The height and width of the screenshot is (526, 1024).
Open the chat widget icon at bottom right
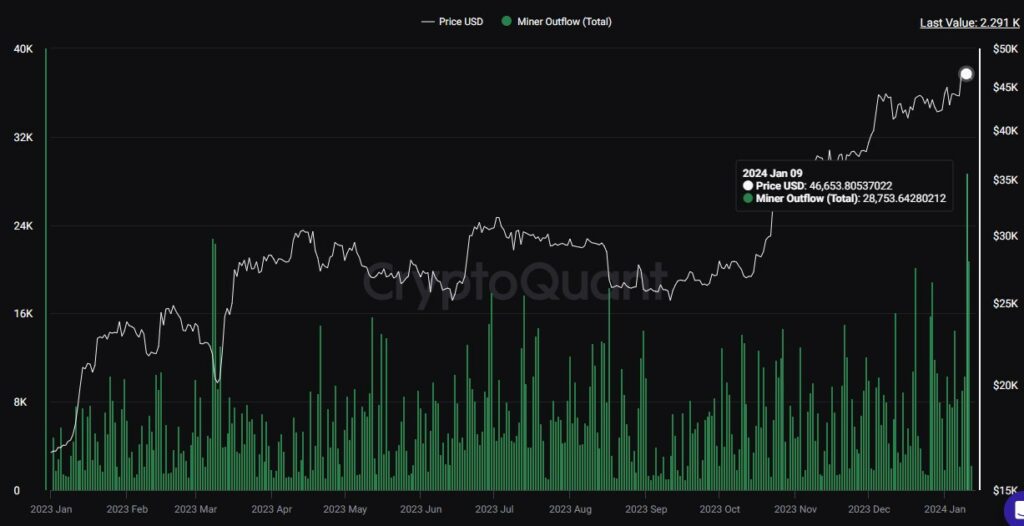(1014, 510)
